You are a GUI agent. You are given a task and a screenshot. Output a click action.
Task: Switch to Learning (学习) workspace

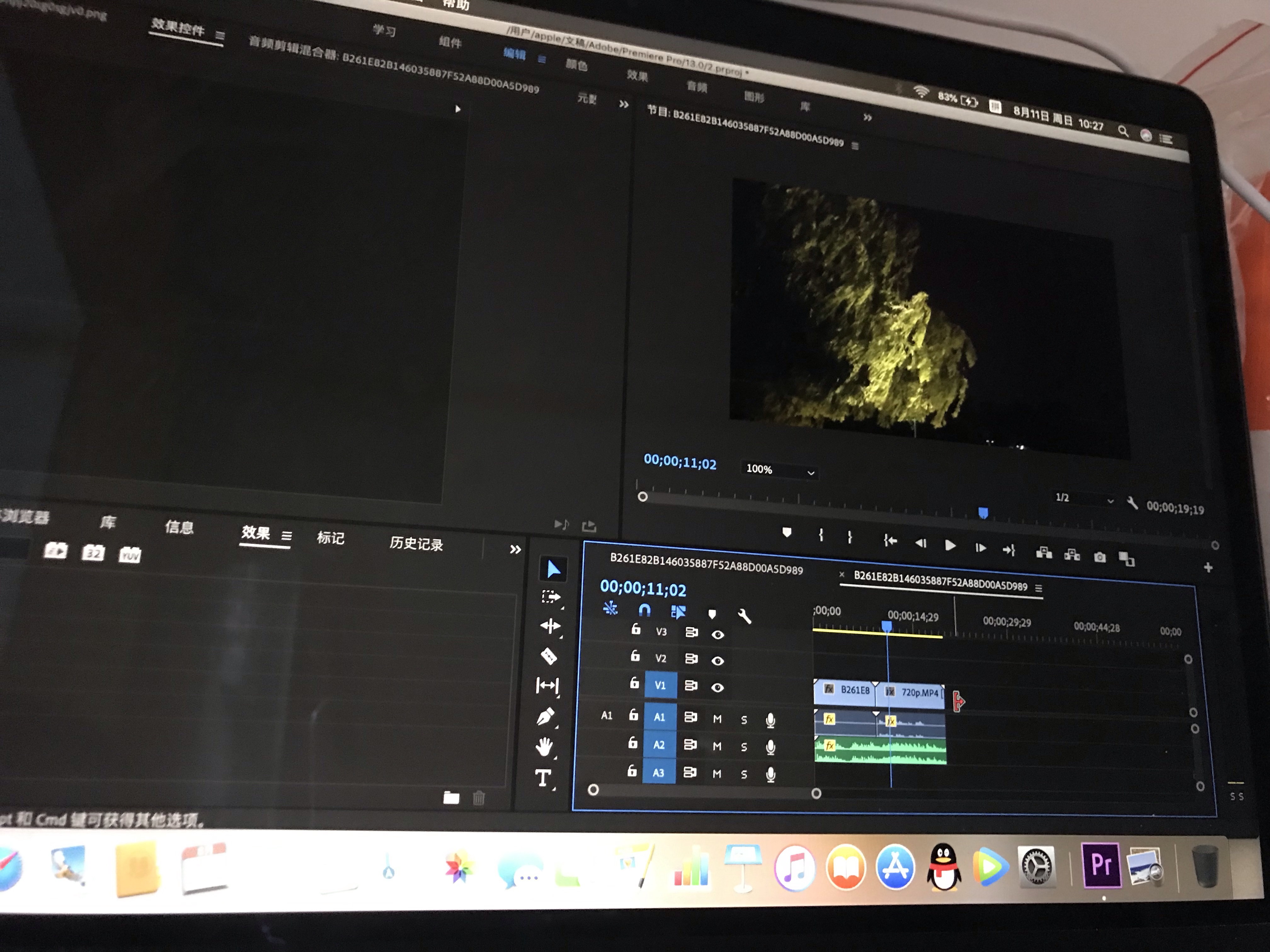click(384, 31)
